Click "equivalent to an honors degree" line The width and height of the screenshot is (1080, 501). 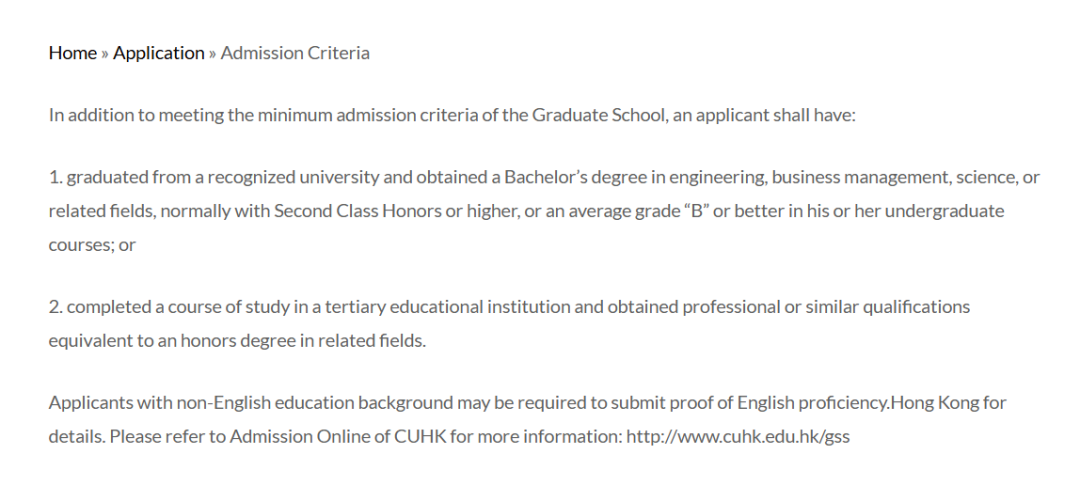tap(237, 340)
